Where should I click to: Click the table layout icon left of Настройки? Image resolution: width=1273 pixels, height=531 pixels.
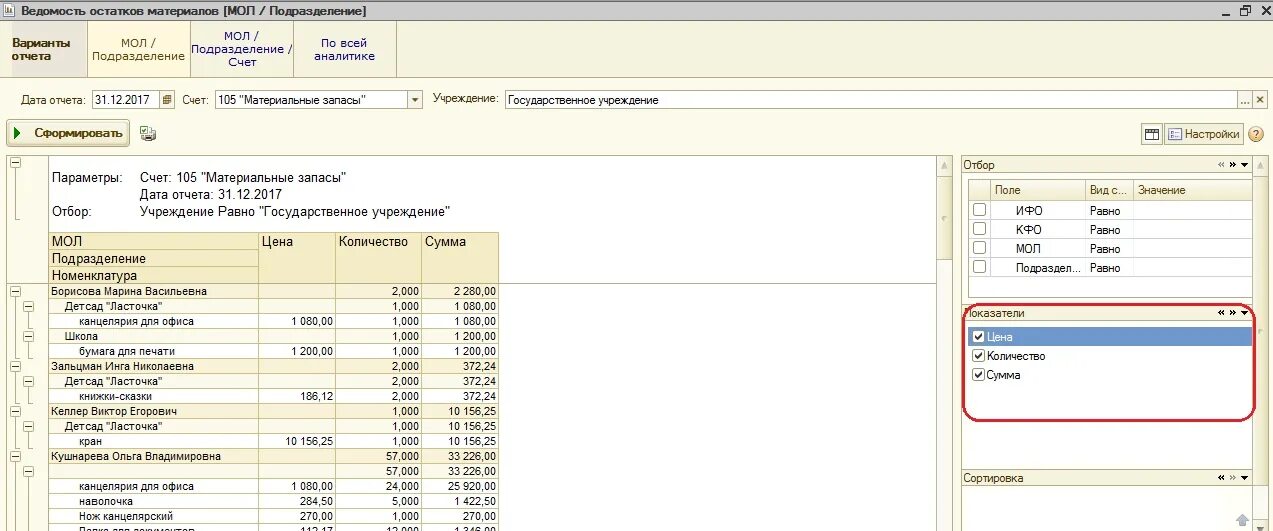[1152, 134]
